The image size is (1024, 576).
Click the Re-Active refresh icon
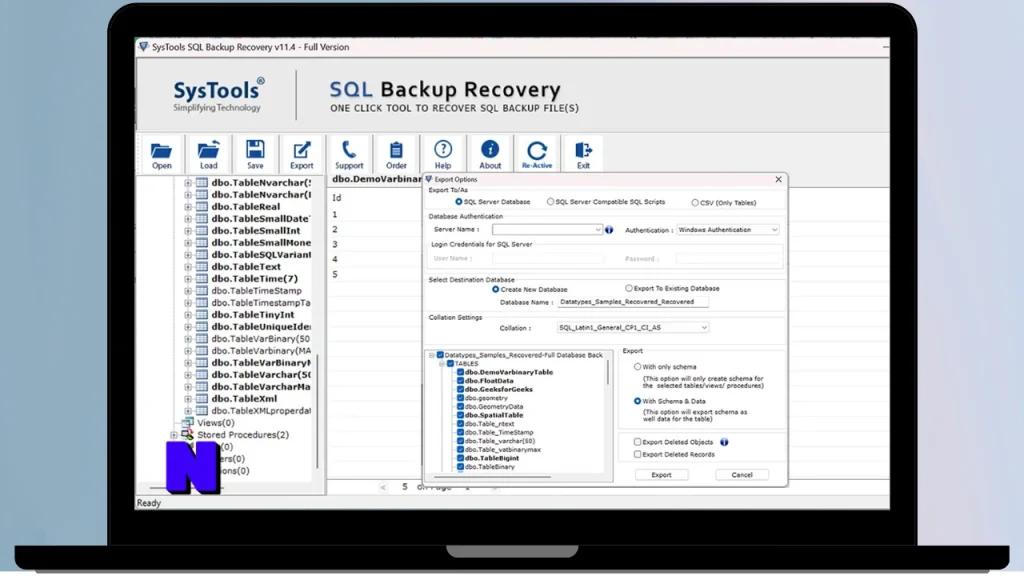(x=537, y=151)
